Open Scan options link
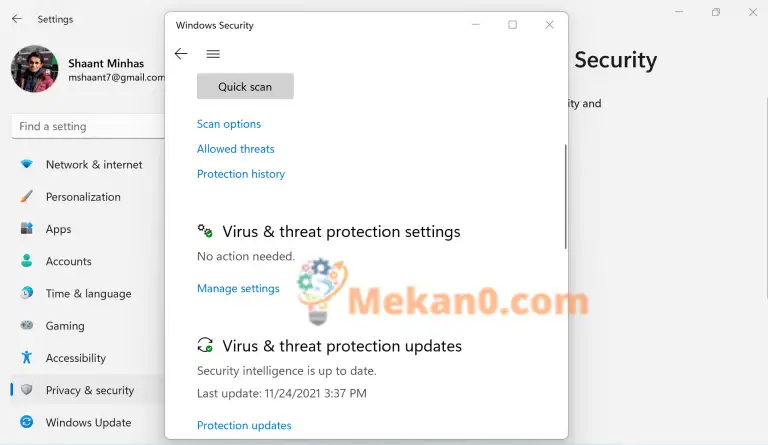The image size is (768, 445). coord(229,124)
